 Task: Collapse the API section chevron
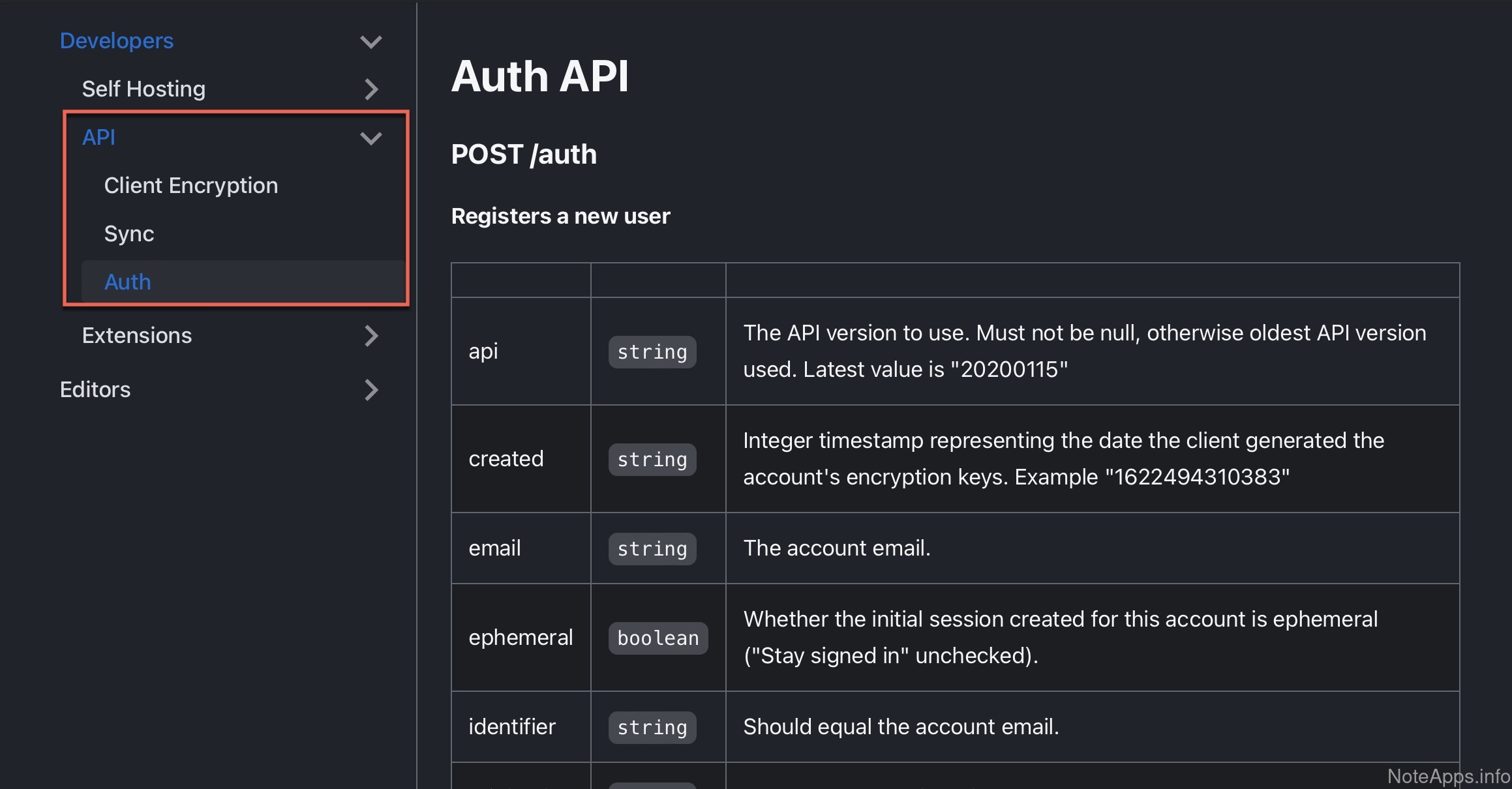click(x=370, y=138)
